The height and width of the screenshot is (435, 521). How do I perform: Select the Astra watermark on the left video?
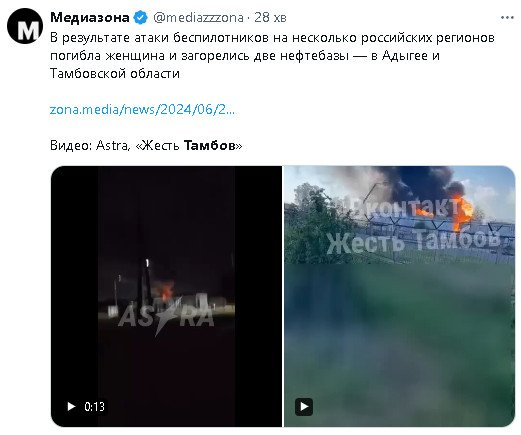point(166,315)
